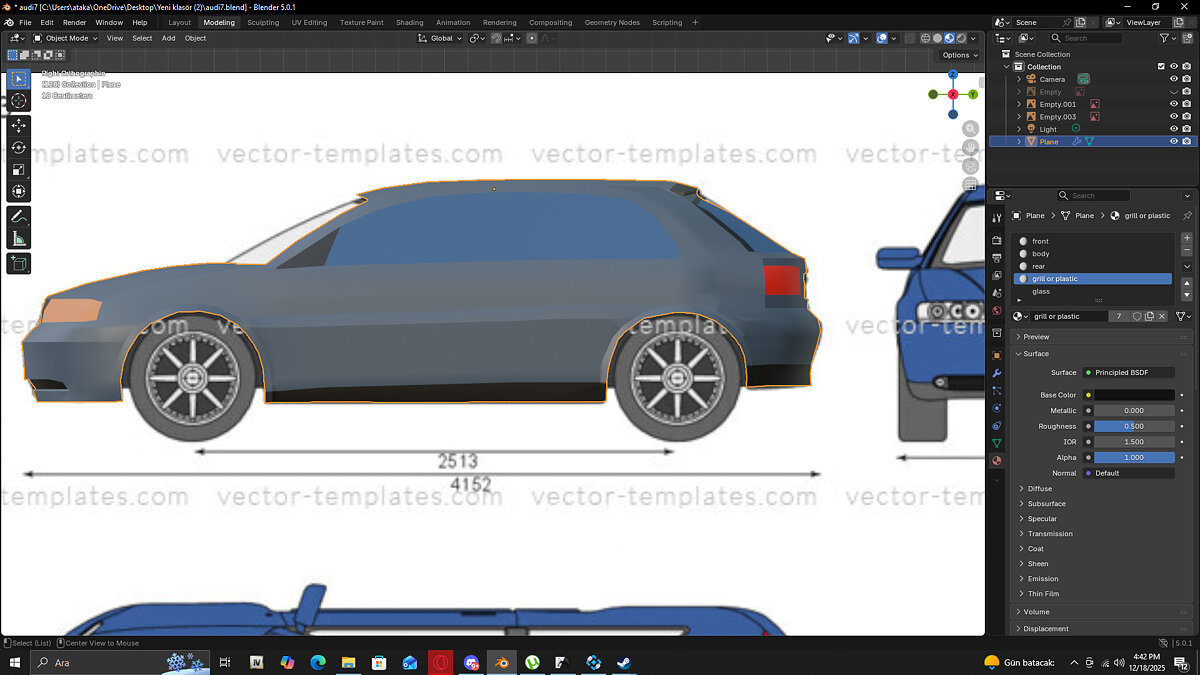Click the Add Cube tool icon

pyautogui.click(x=19, y=263)
